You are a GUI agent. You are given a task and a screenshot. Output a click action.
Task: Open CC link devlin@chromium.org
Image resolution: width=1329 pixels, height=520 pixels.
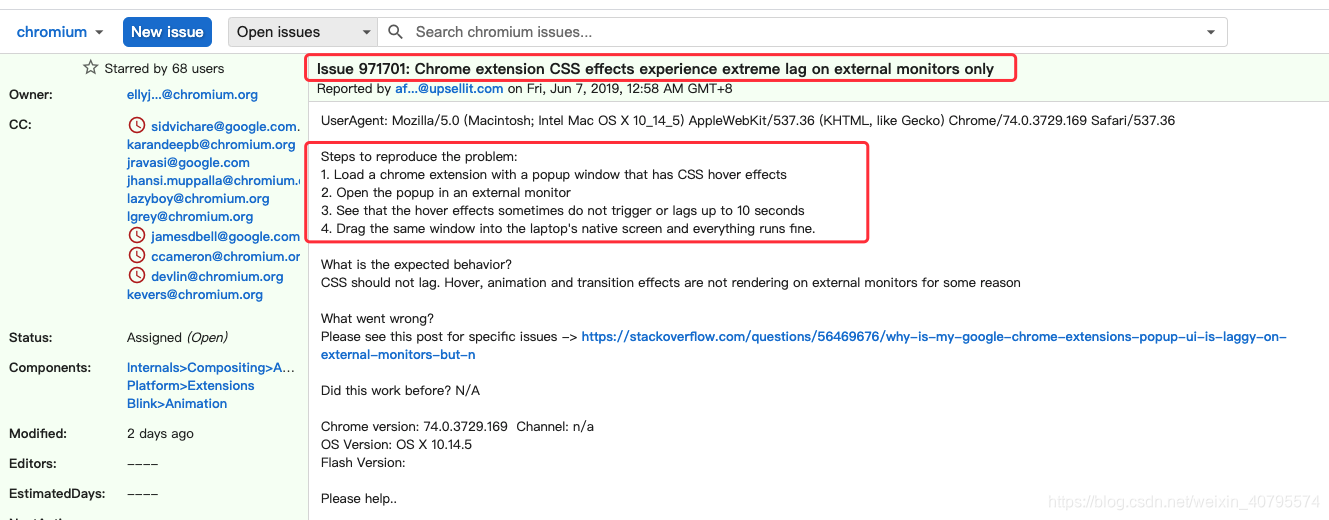[x=217, y=276]
